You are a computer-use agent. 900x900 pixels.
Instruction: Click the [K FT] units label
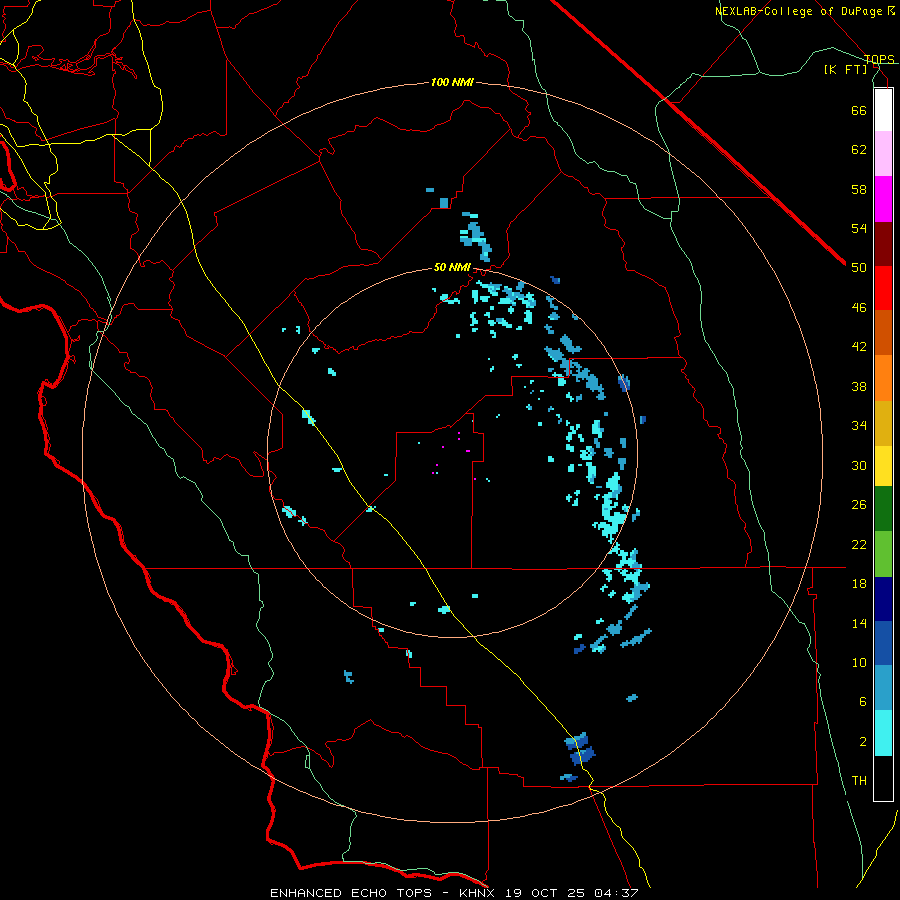[x=845, y=69]
